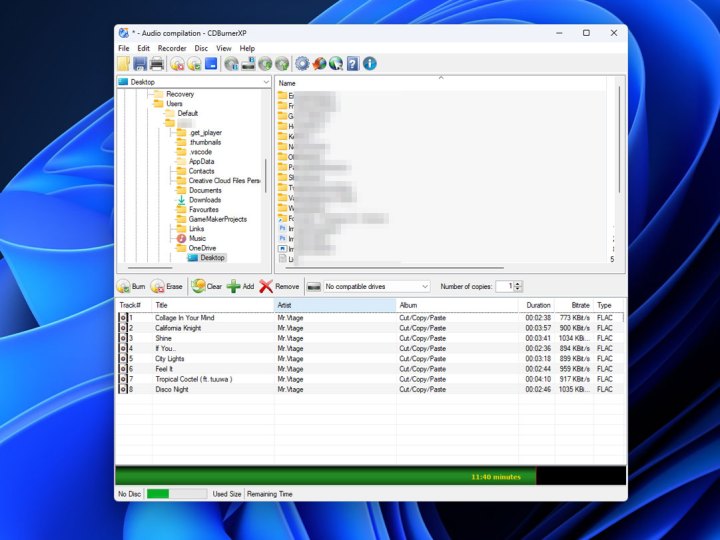Expand the Desktop location dropdown

click(x=266, y=82)
